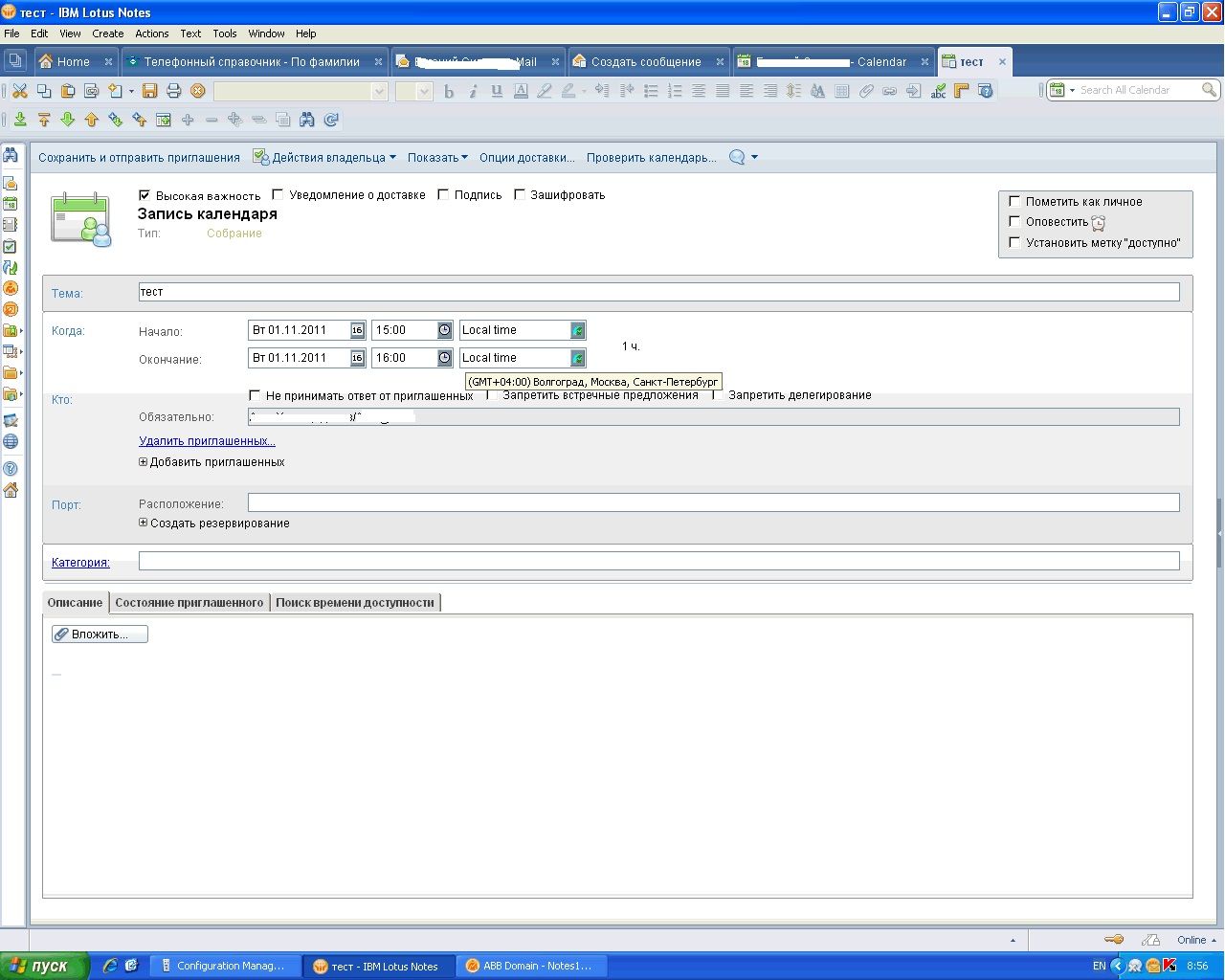
Task: Click Сохранить и отправить приглашения
Action: tap(139, 158)
